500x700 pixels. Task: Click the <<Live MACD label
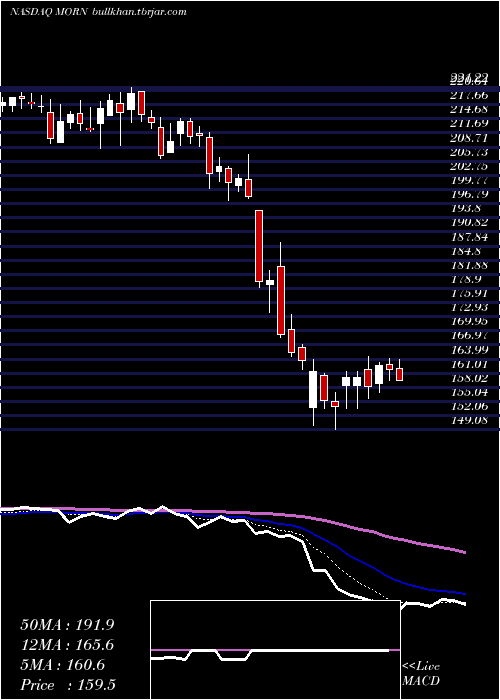pyautogui.click(x=421, y=673)
